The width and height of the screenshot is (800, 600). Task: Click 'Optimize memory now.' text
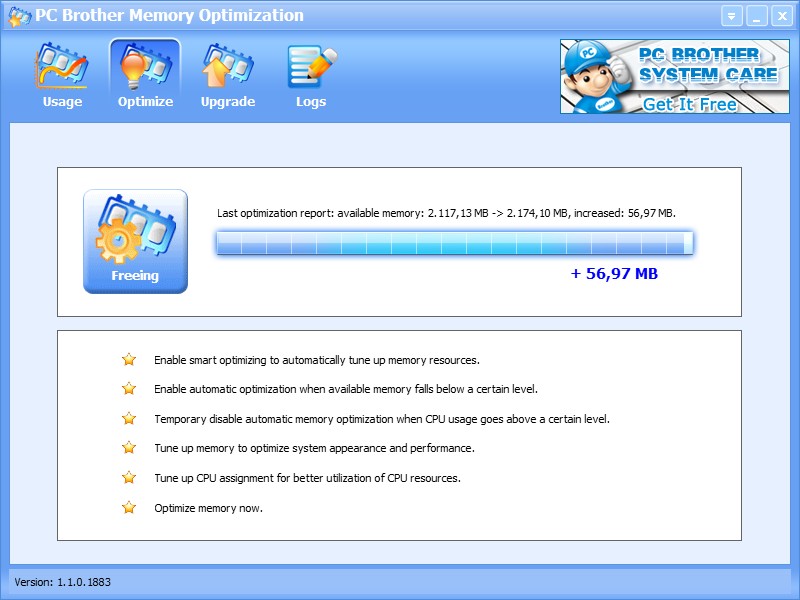[x=209, y=508]
